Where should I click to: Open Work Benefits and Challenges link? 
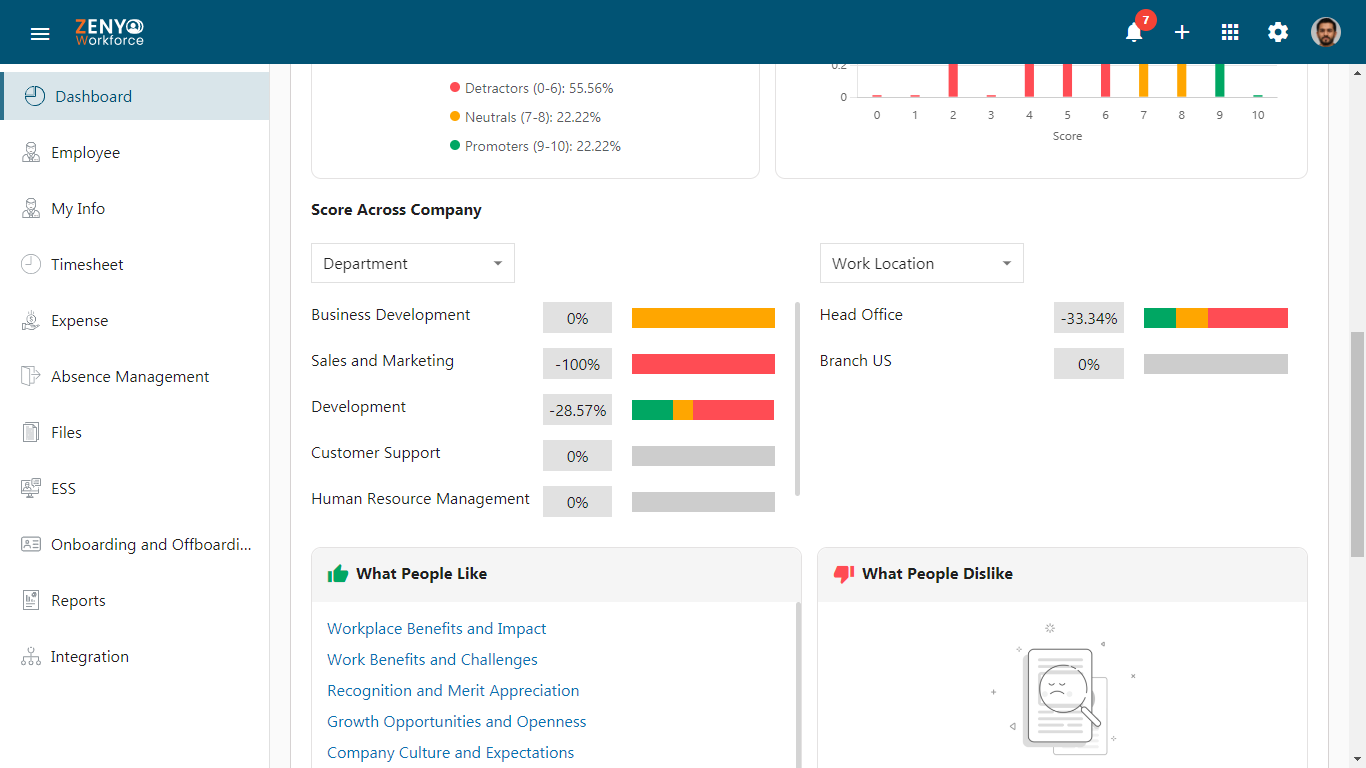tap(432, 660)
